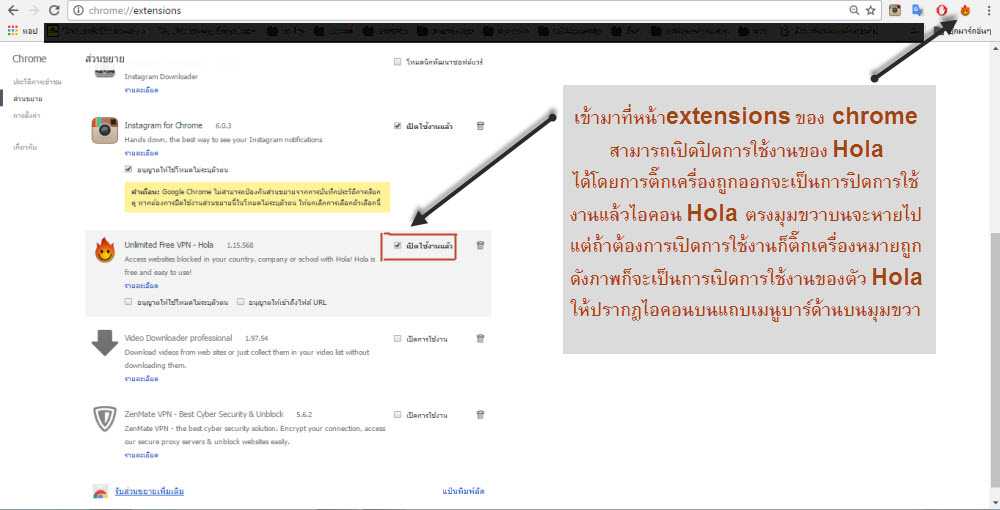Click the Hola flame logo in extension list
1000x510 pixels.
tap(105, 251)
